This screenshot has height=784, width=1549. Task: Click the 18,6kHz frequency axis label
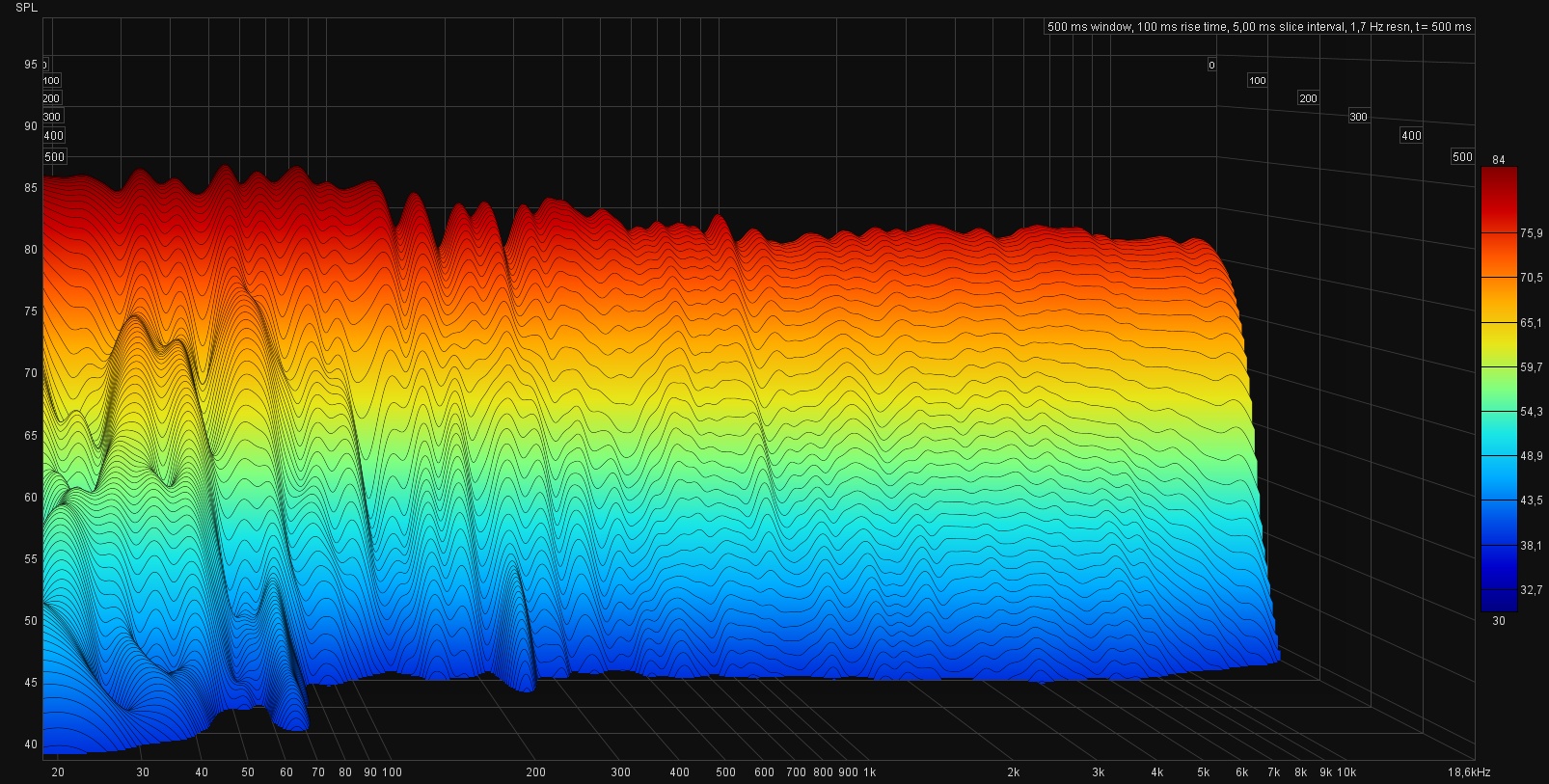click(1470, 772)
